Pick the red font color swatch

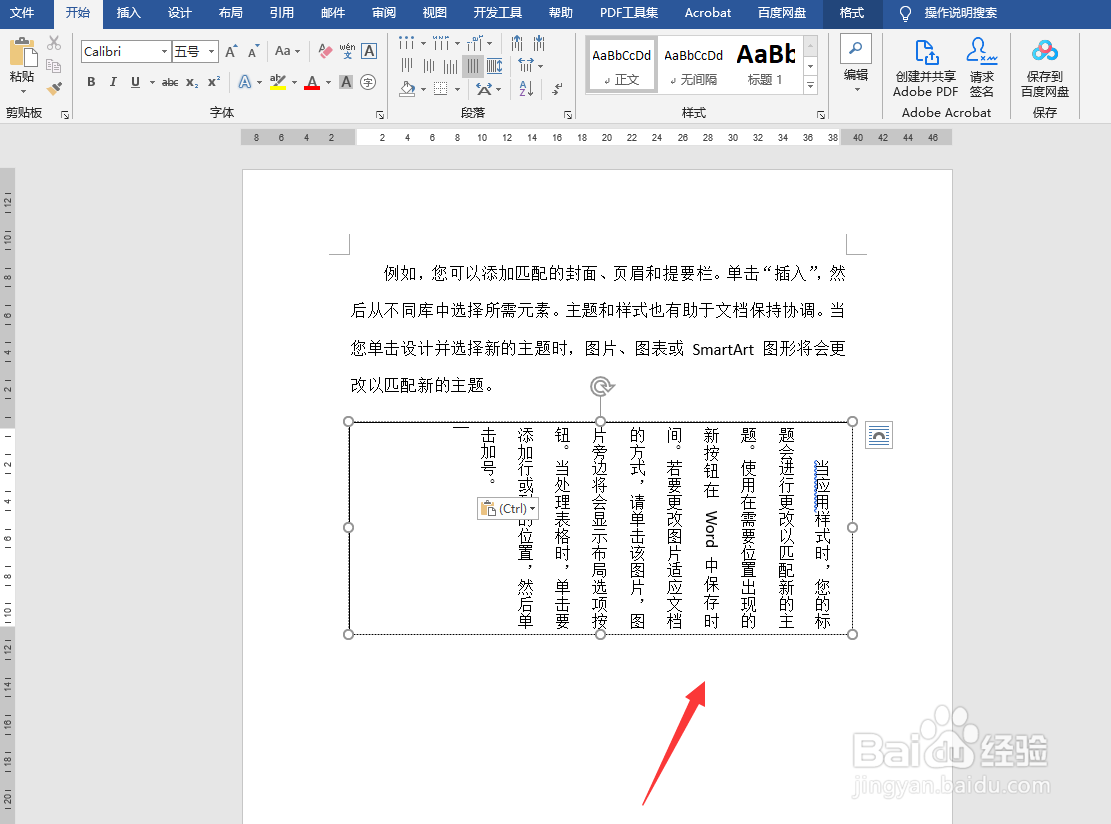312,81
